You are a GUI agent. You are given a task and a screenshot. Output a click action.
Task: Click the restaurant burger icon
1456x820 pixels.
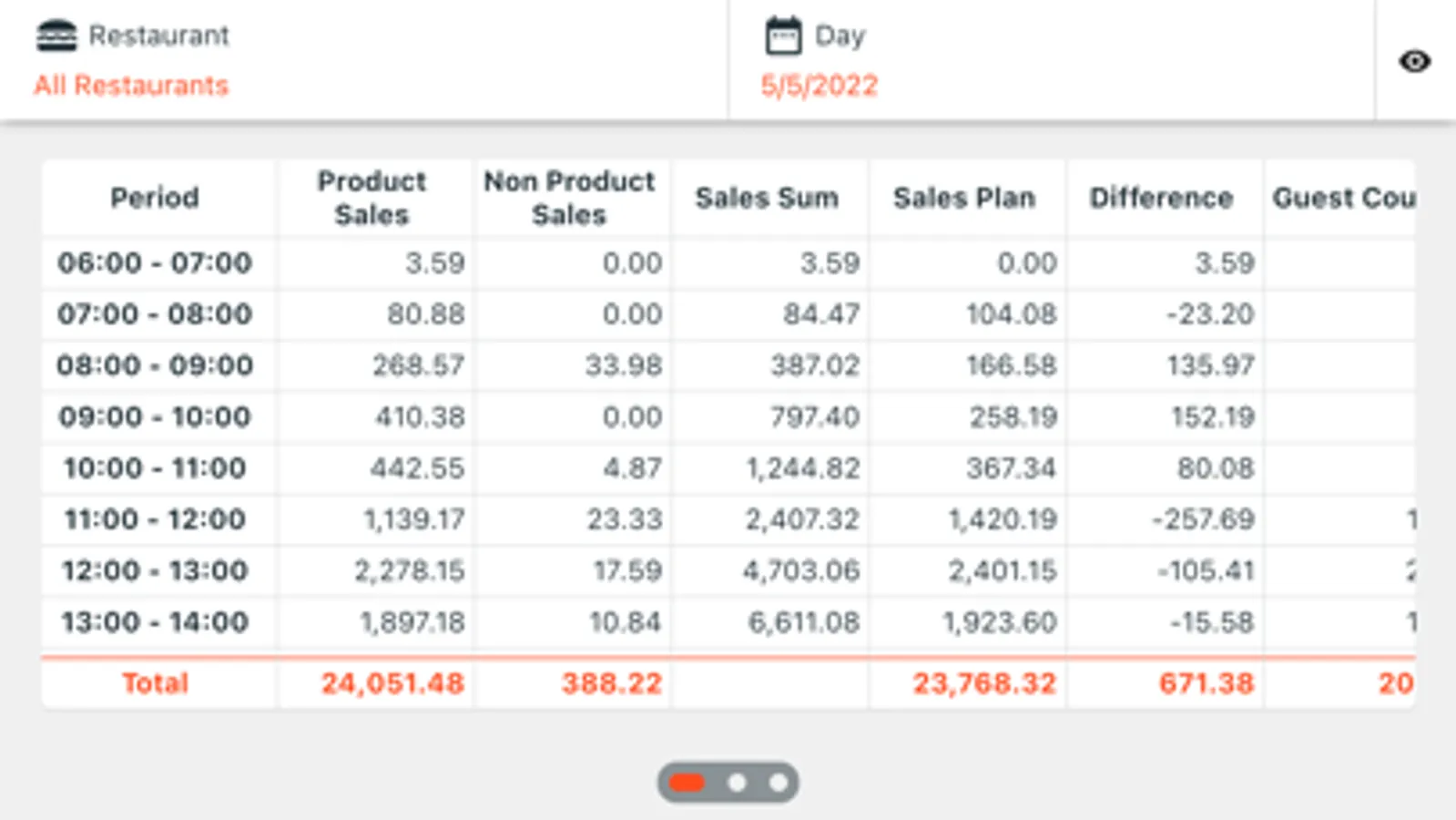[x=56, y=36]
